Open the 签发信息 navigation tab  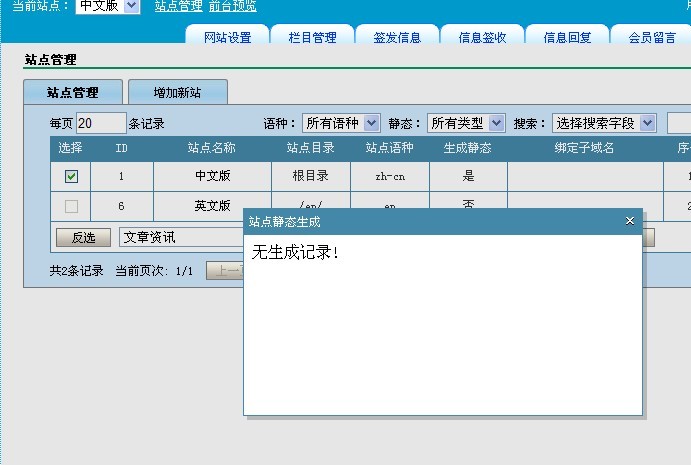point(397,38)
